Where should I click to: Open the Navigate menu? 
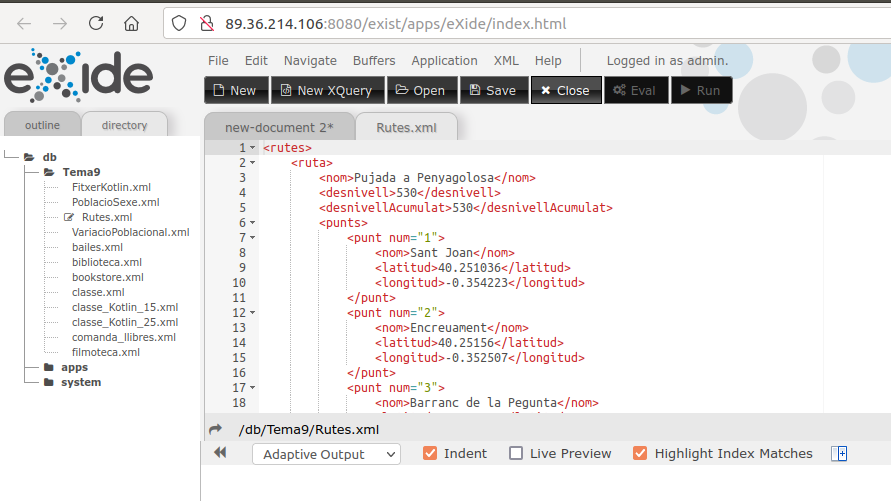click(310, 60)
